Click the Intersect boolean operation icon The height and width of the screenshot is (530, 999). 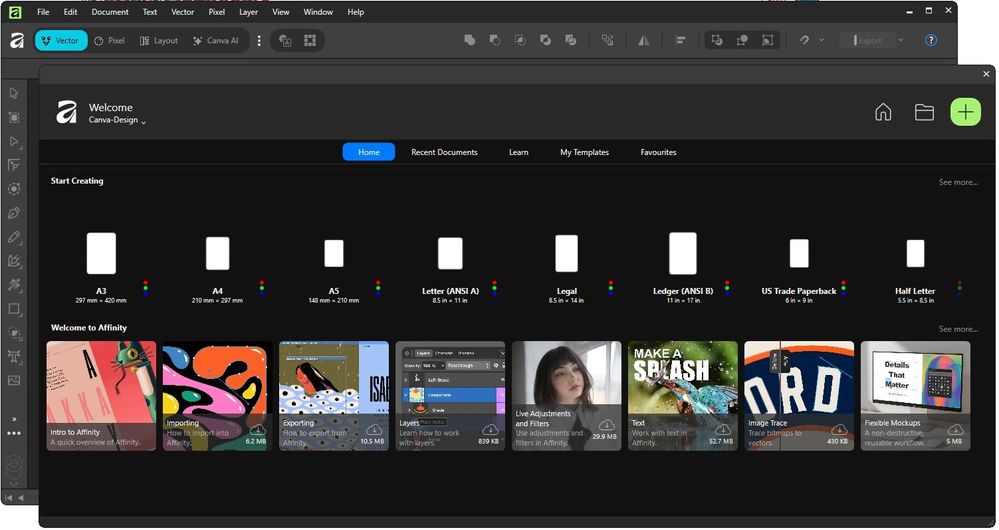tap(521, 40)
